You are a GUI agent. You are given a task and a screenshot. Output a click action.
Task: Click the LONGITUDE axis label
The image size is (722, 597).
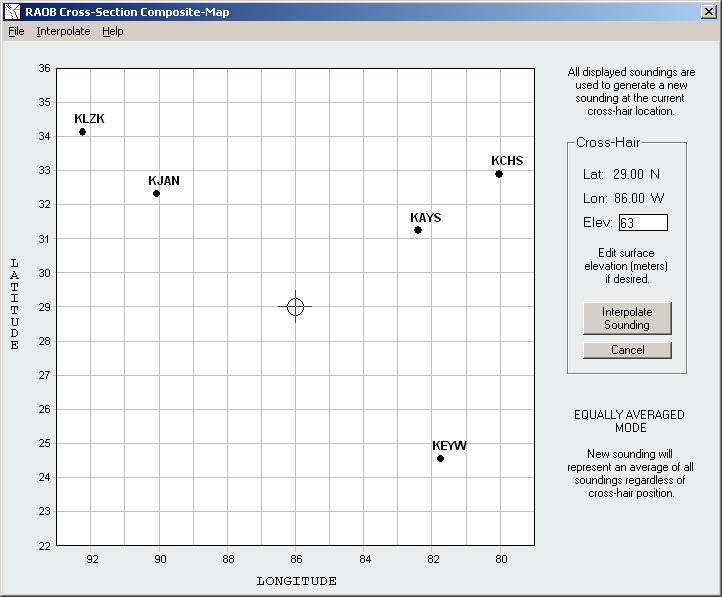tap(297, 581)
